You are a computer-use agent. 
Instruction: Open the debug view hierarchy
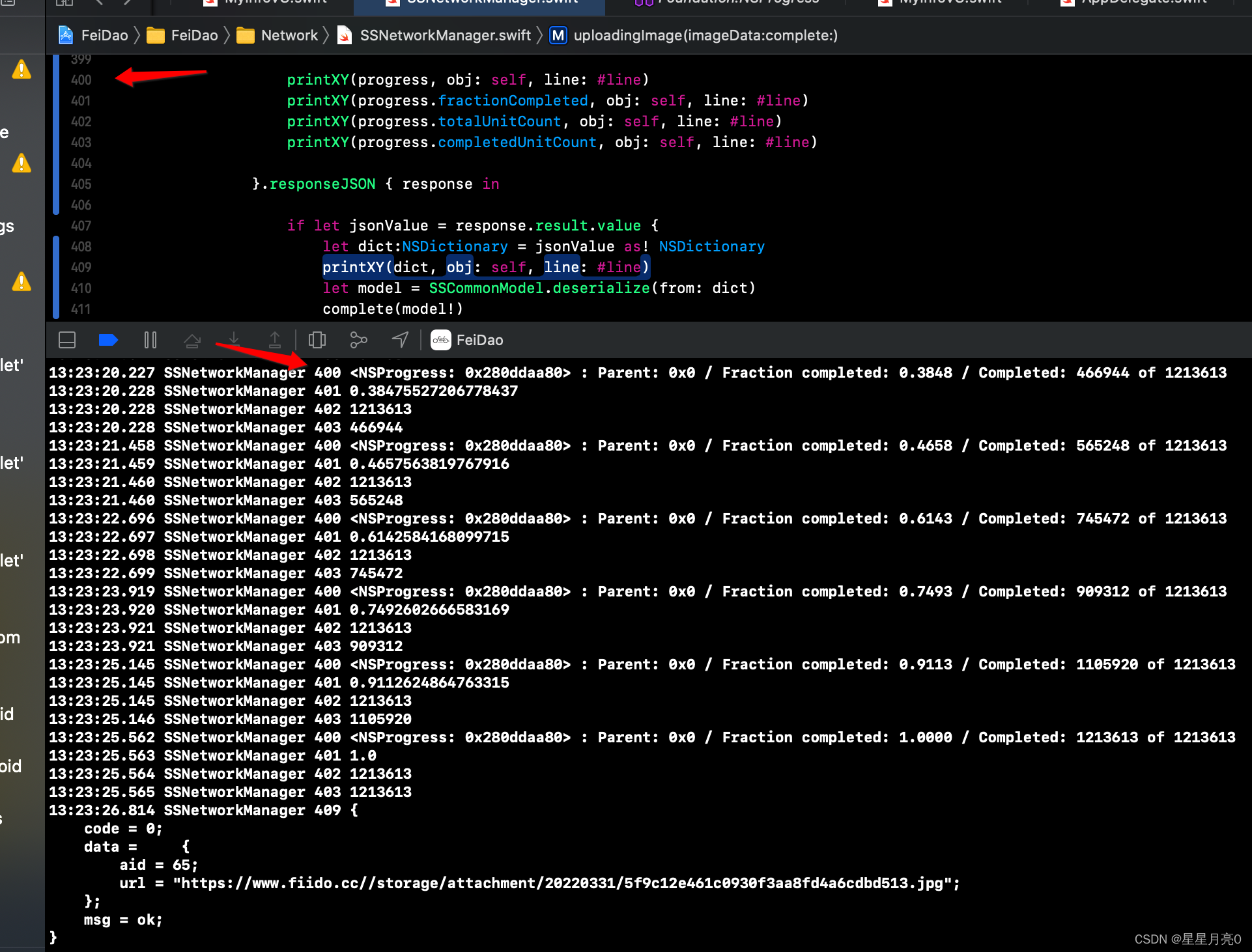[x=317, y=340]
